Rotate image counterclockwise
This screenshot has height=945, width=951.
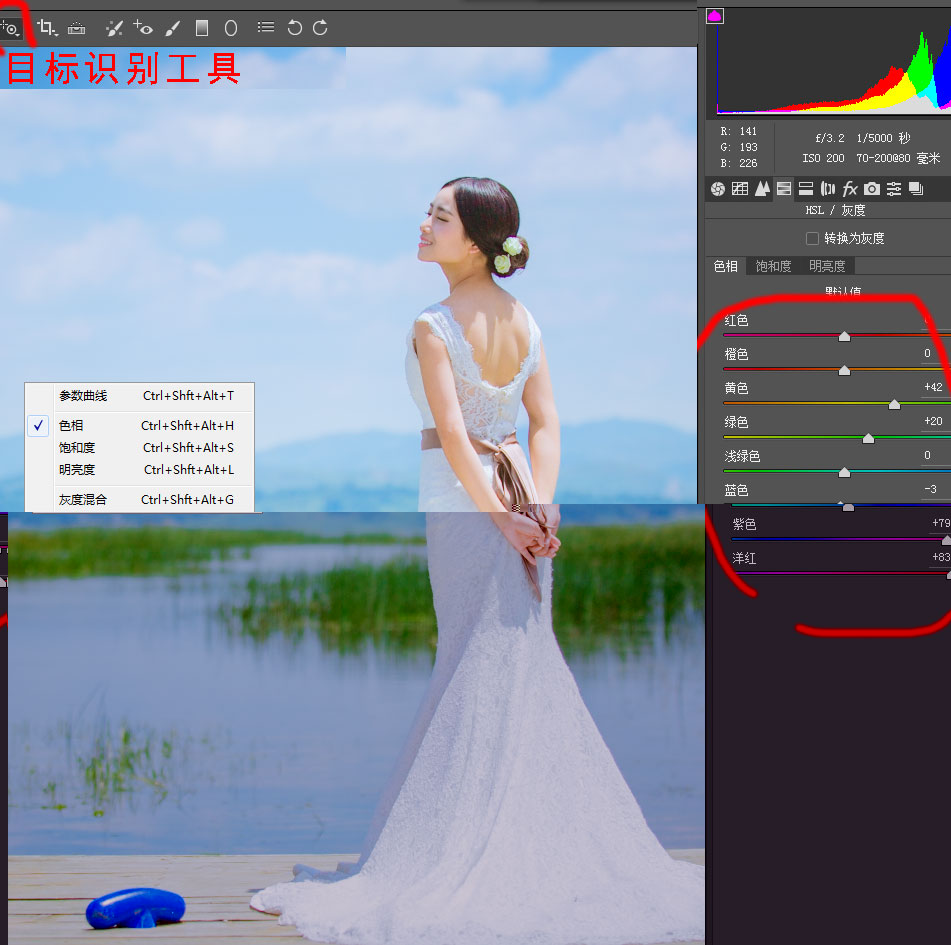(x=295, y=27)
